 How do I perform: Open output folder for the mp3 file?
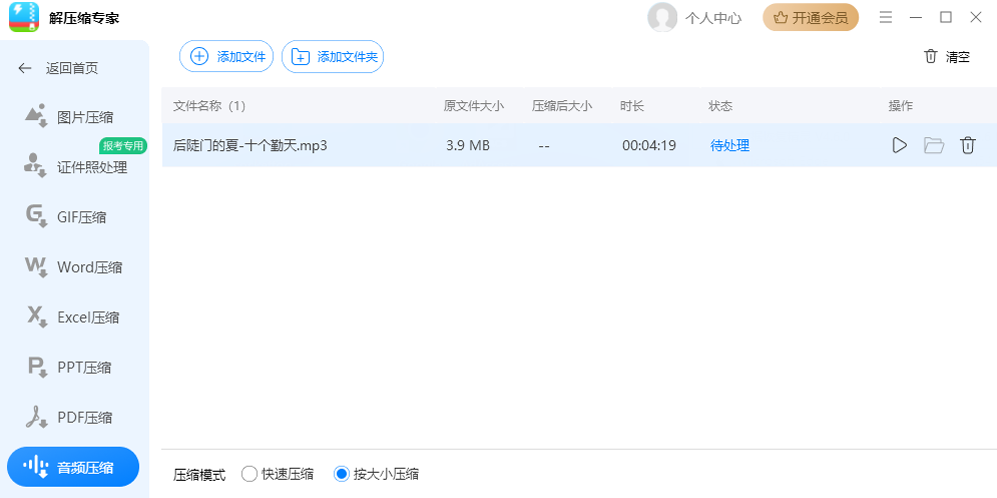point(934,146)
